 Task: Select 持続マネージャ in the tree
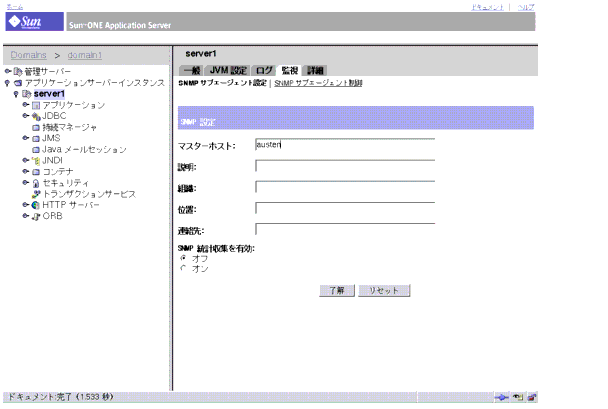pyautogui.click(x=69, y=127)
